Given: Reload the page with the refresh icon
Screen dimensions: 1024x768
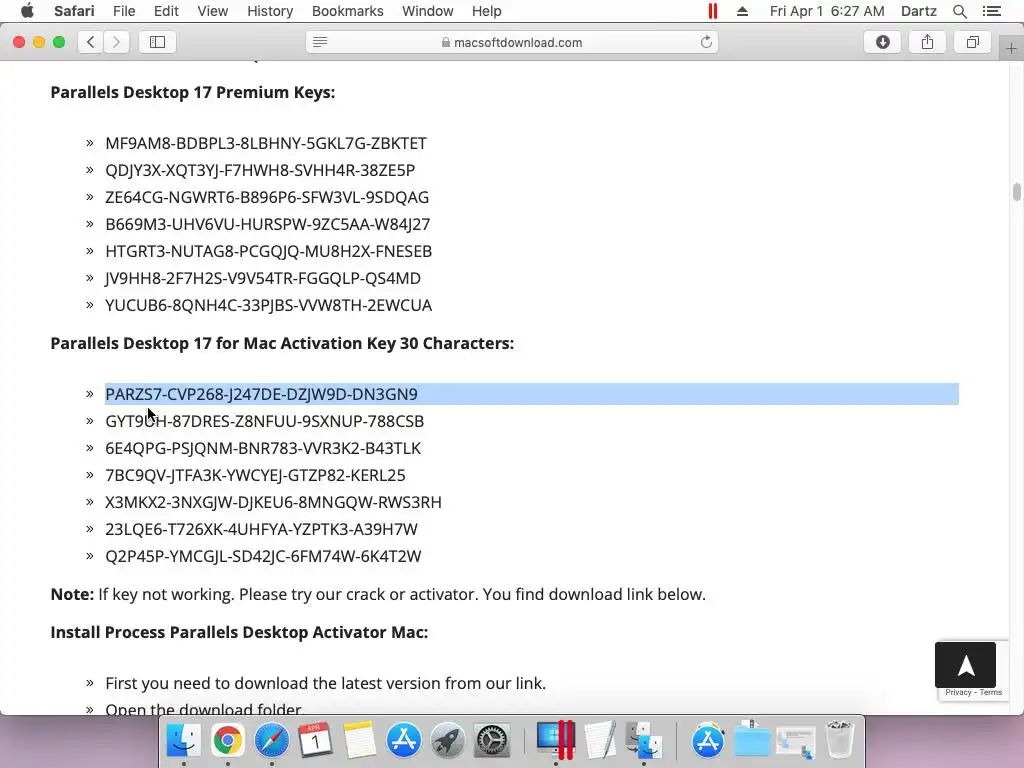Looking at the screenshot, I should [x=706, y=42].
